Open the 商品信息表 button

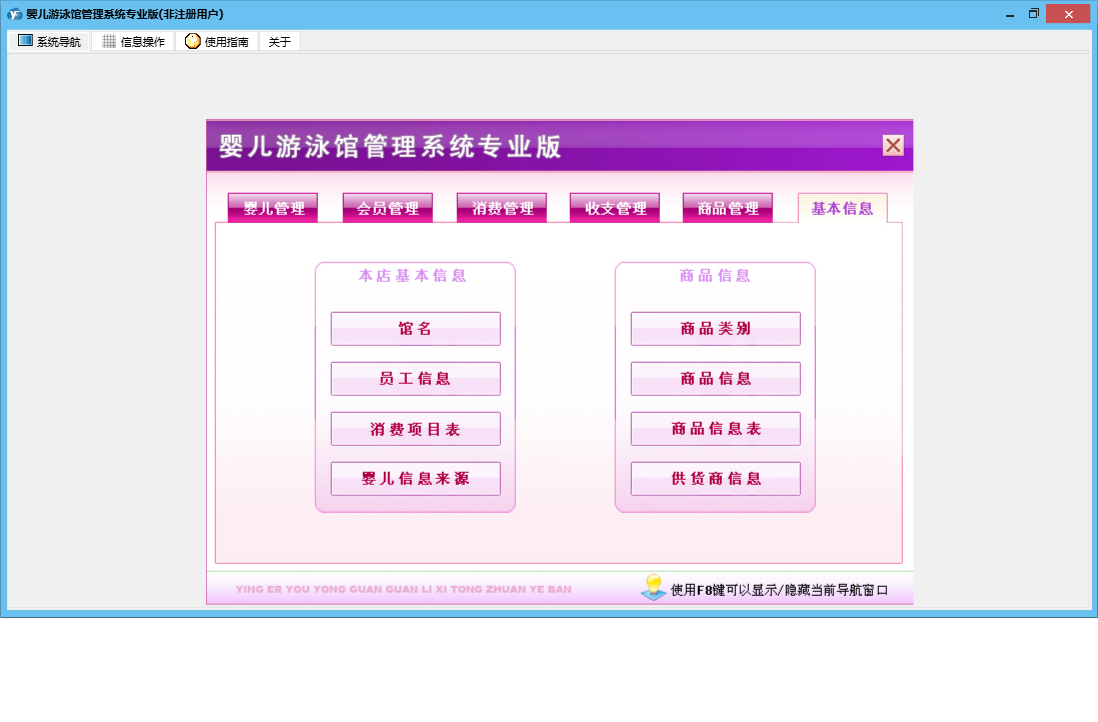[x=716, y=429]
